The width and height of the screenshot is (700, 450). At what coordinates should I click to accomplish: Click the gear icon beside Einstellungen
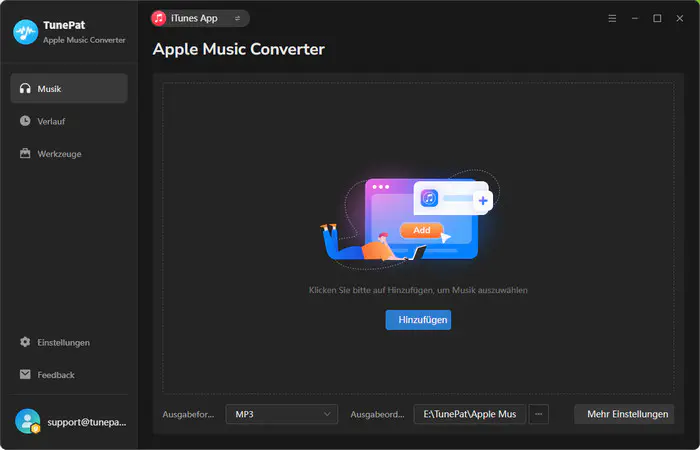25,342
